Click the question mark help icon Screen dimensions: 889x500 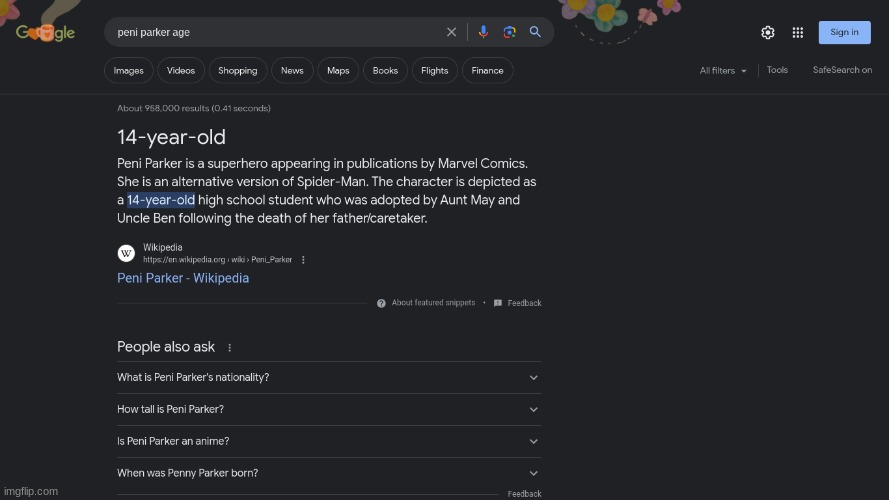[381, 303]
